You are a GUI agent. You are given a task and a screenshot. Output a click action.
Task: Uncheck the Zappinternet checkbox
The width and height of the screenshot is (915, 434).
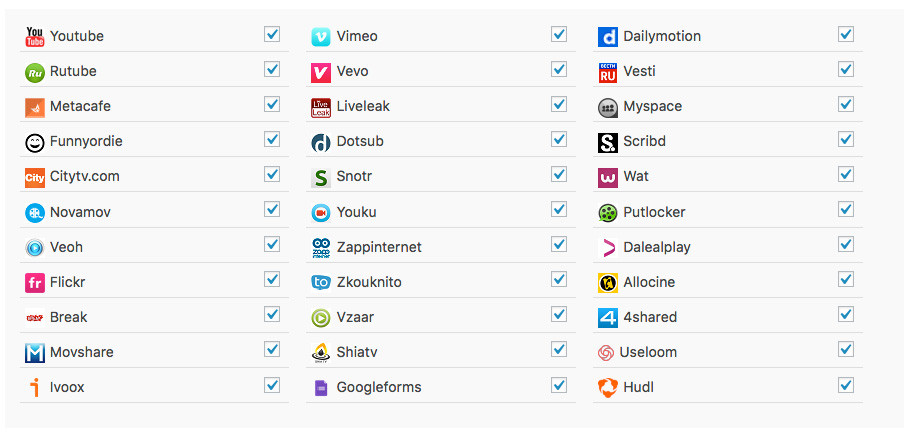(559, 244)
